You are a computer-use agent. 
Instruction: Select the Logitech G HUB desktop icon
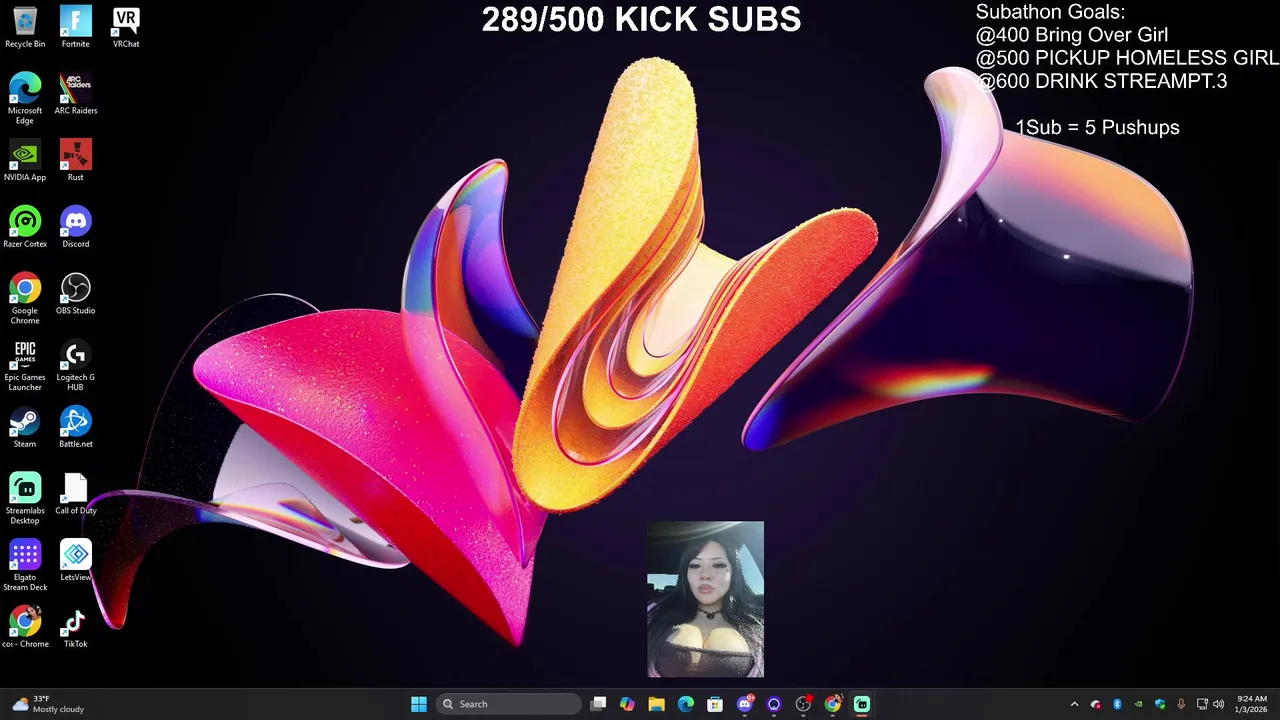tap(76, 364)
